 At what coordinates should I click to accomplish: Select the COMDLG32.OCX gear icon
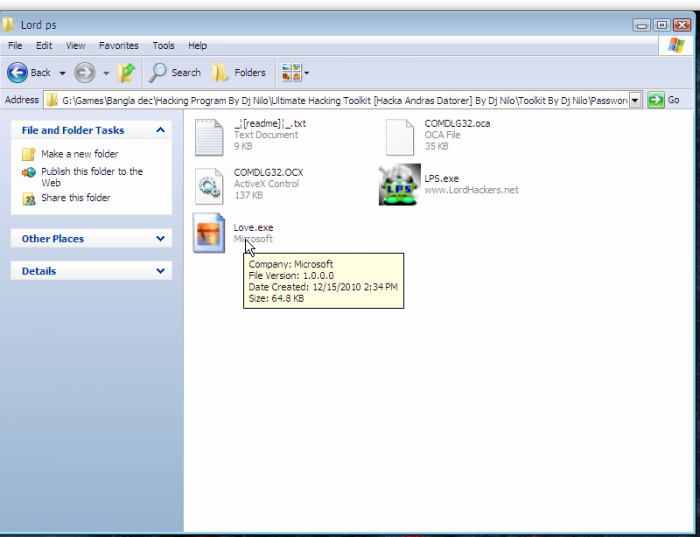point(209,186)
